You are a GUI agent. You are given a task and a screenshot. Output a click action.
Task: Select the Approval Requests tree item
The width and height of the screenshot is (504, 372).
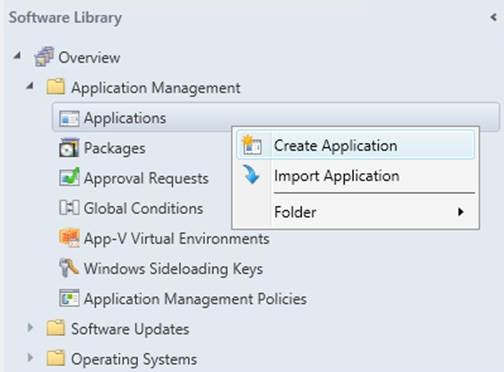pos(146,179)
